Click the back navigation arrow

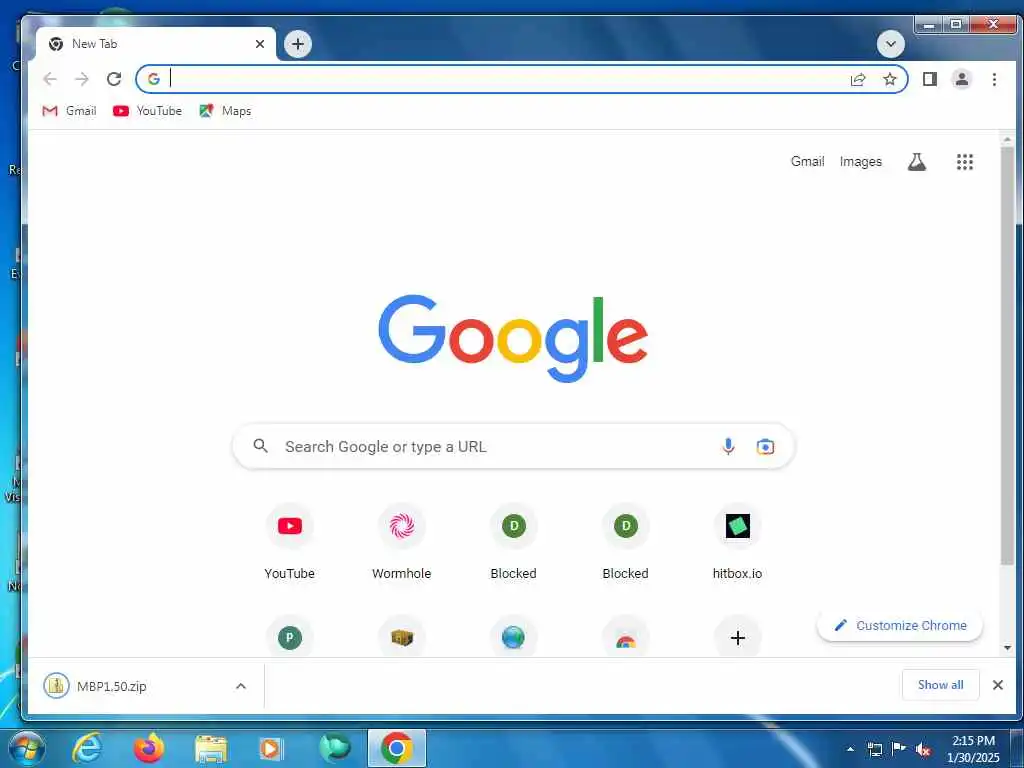[x=50, y=79]
